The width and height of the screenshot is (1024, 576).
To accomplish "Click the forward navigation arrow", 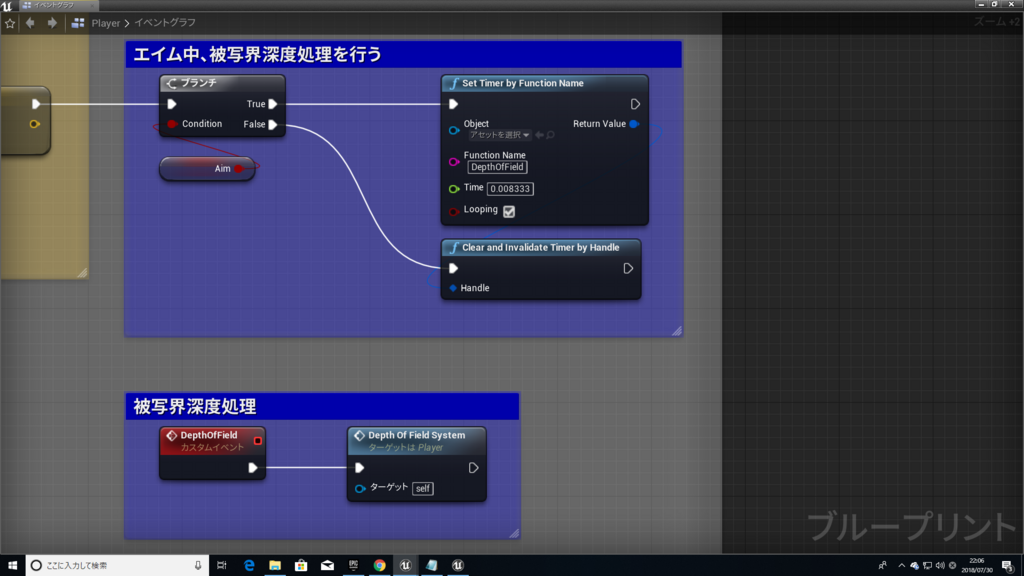I will [52, 23].
